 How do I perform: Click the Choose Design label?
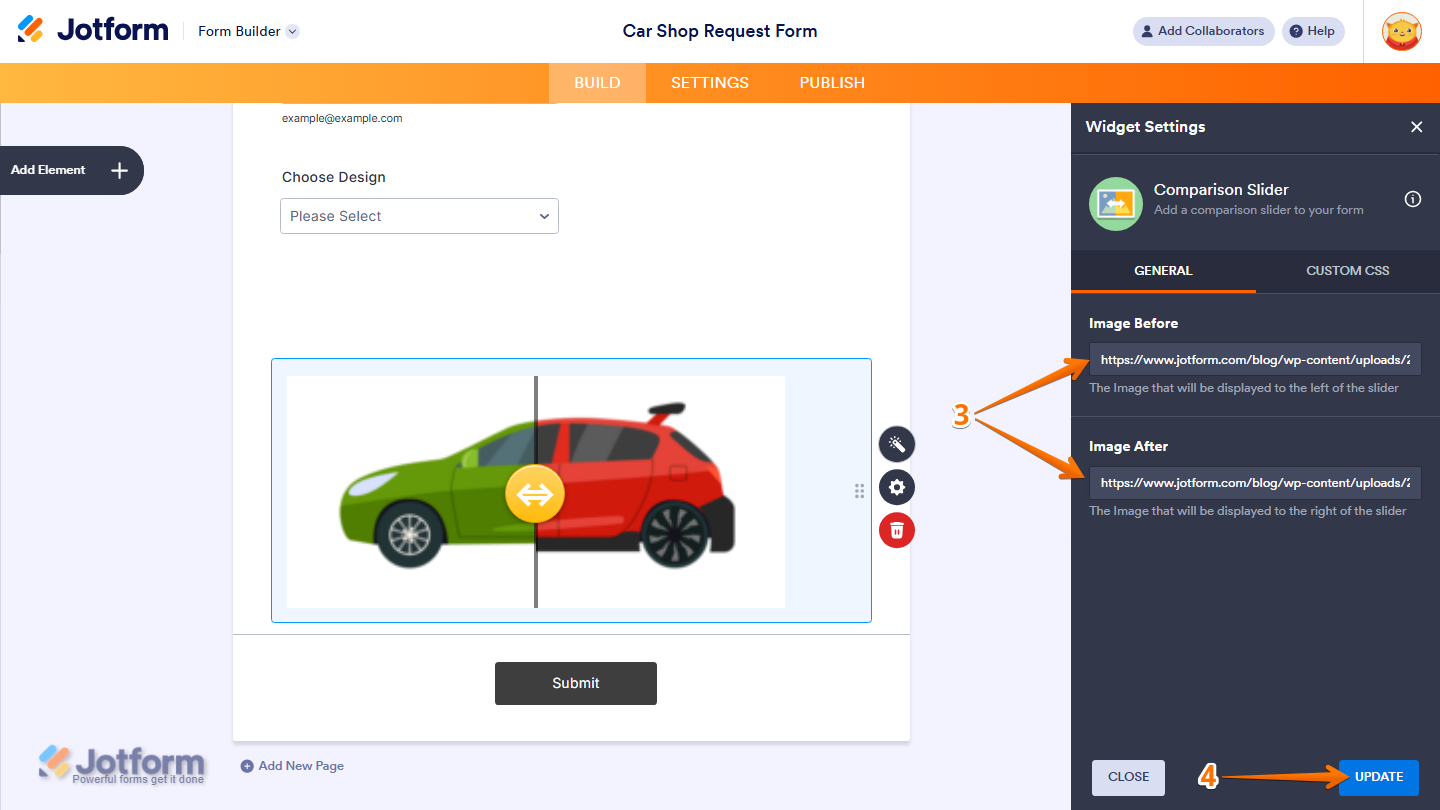[x=334, y=177]
